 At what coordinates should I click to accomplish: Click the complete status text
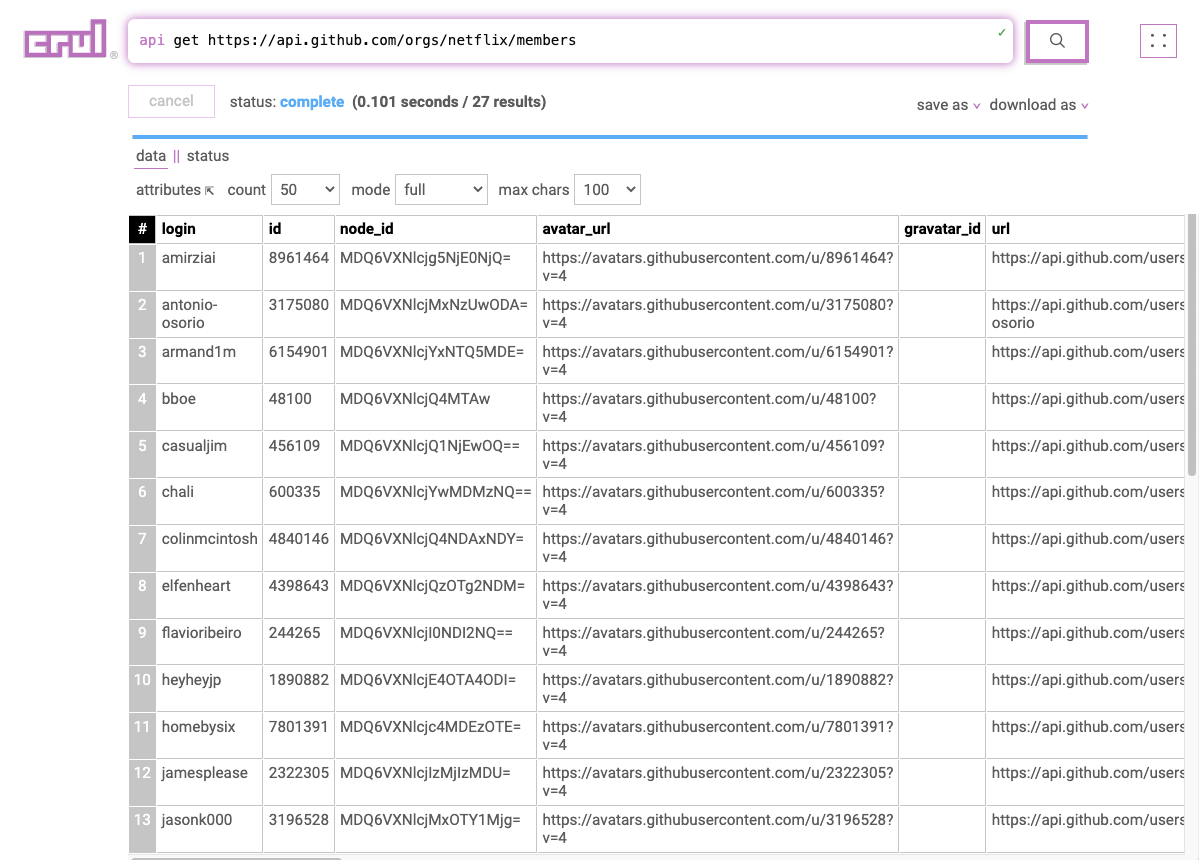(x=312, y=102)
